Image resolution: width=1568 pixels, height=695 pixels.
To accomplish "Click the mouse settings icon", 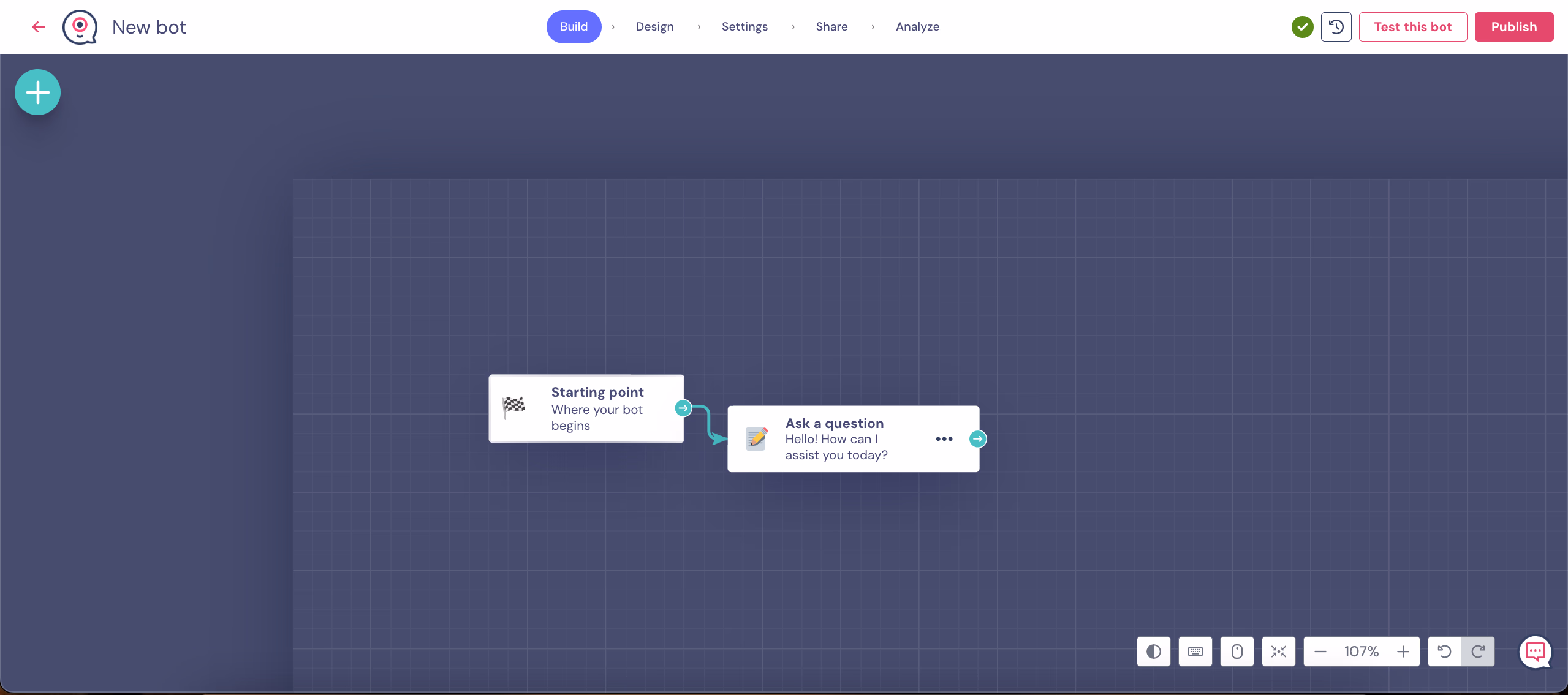I will pyautogui.click(x=1237, y=652).
